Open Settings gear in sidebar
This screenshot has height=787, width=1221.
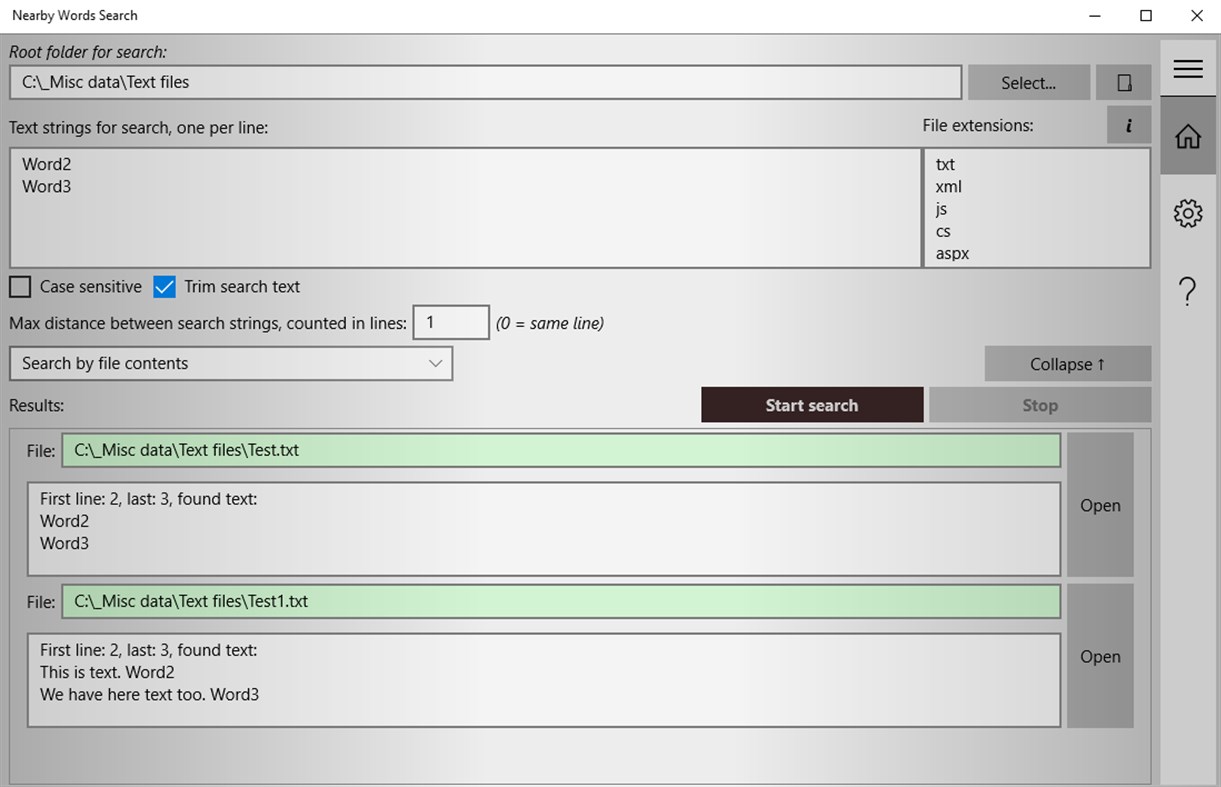pyautogui.click(x=1188, y=213)
